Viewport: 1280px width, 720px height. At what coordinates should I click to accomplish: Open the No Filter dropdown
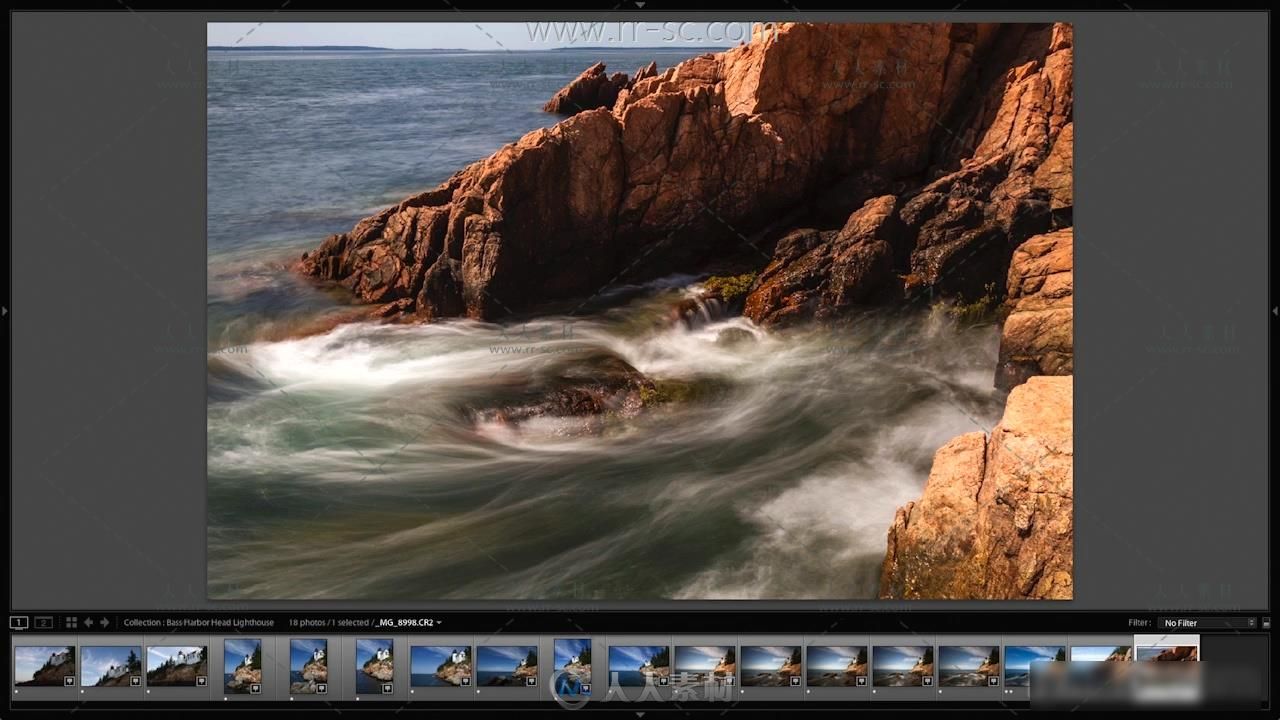tap(1207, 622)
